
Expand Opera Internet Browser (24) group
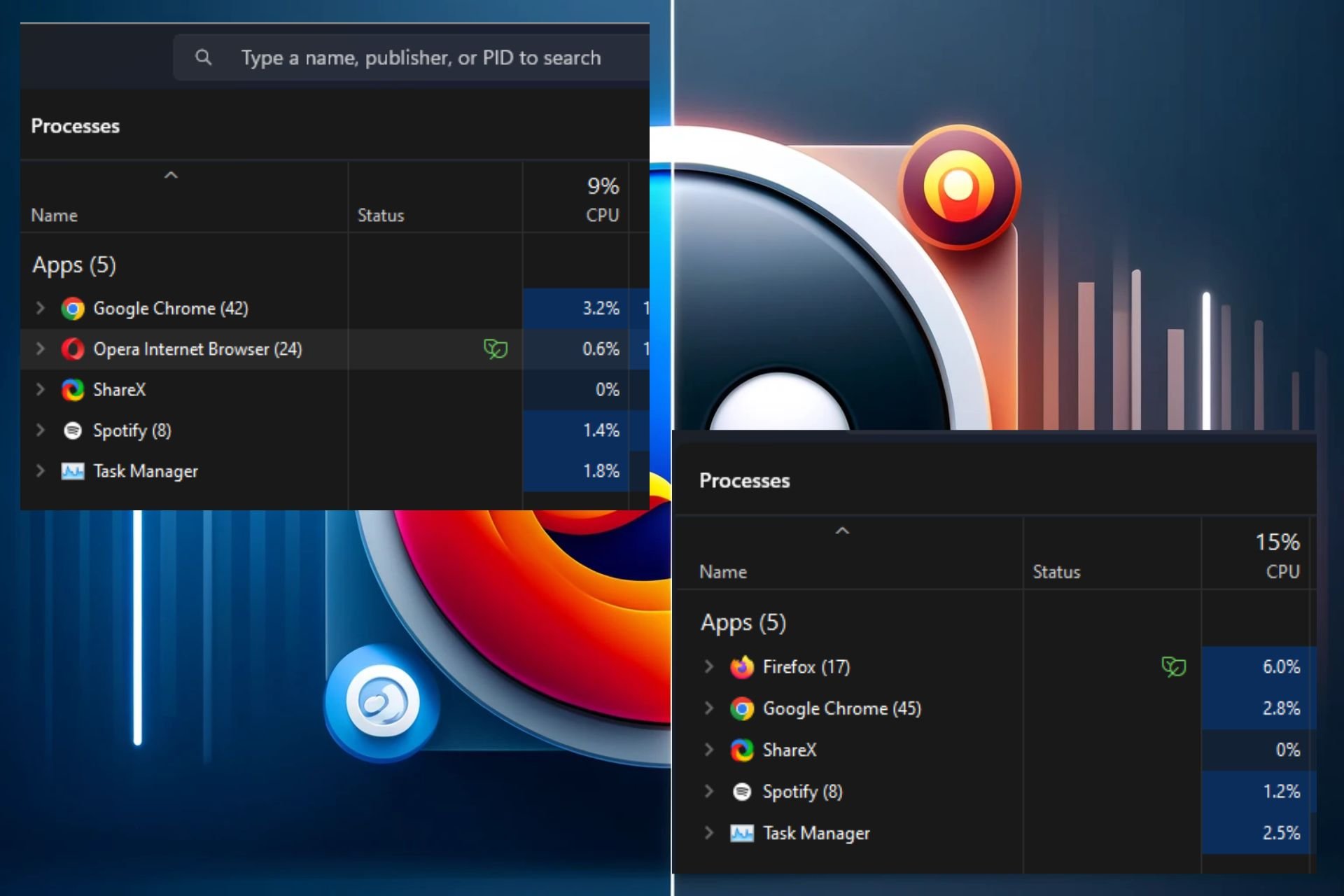[x=40, y=349]
